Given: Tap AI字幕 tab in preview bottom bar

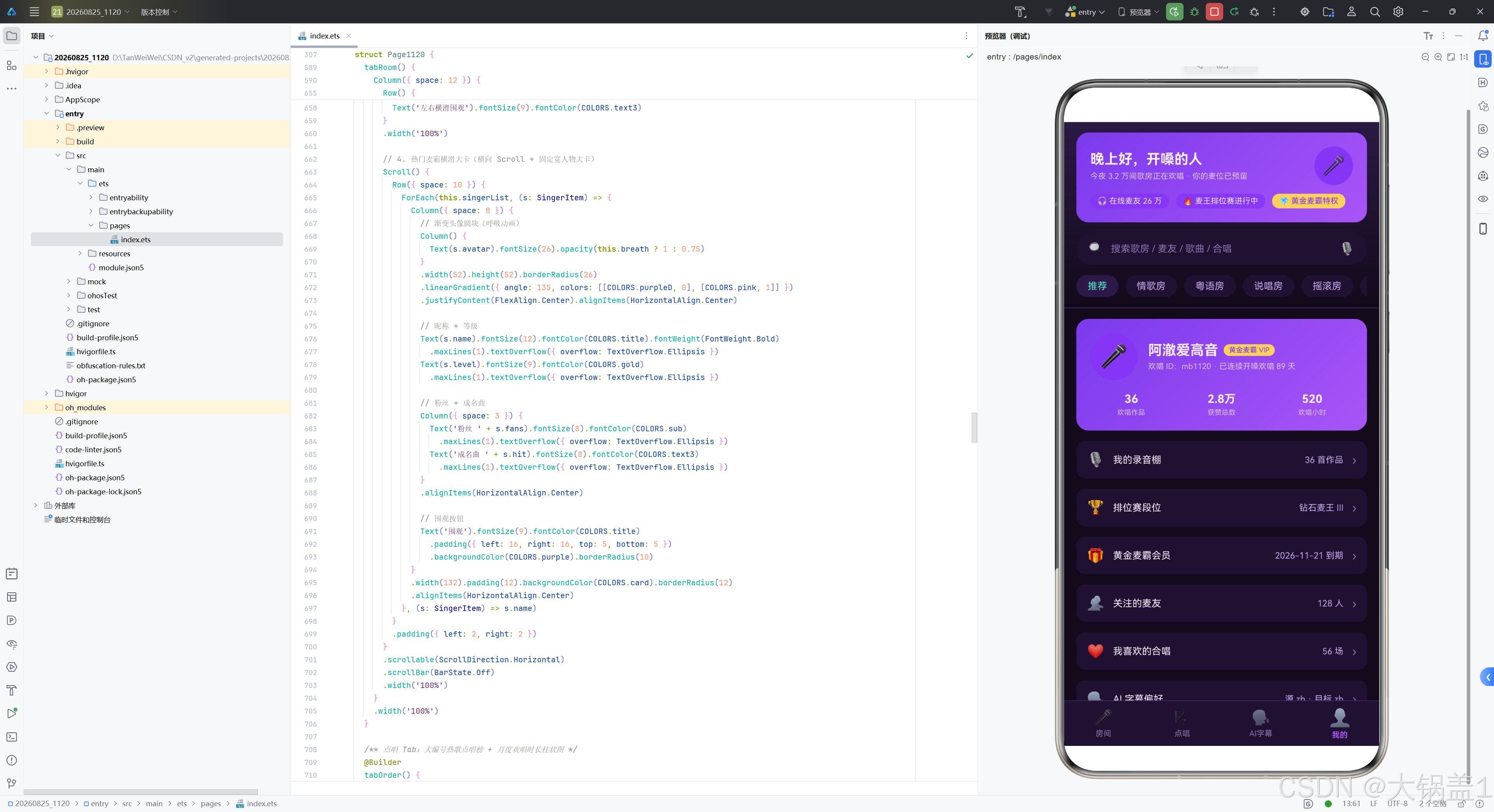Looking at the screenshot, I should tap(1260, 723).
